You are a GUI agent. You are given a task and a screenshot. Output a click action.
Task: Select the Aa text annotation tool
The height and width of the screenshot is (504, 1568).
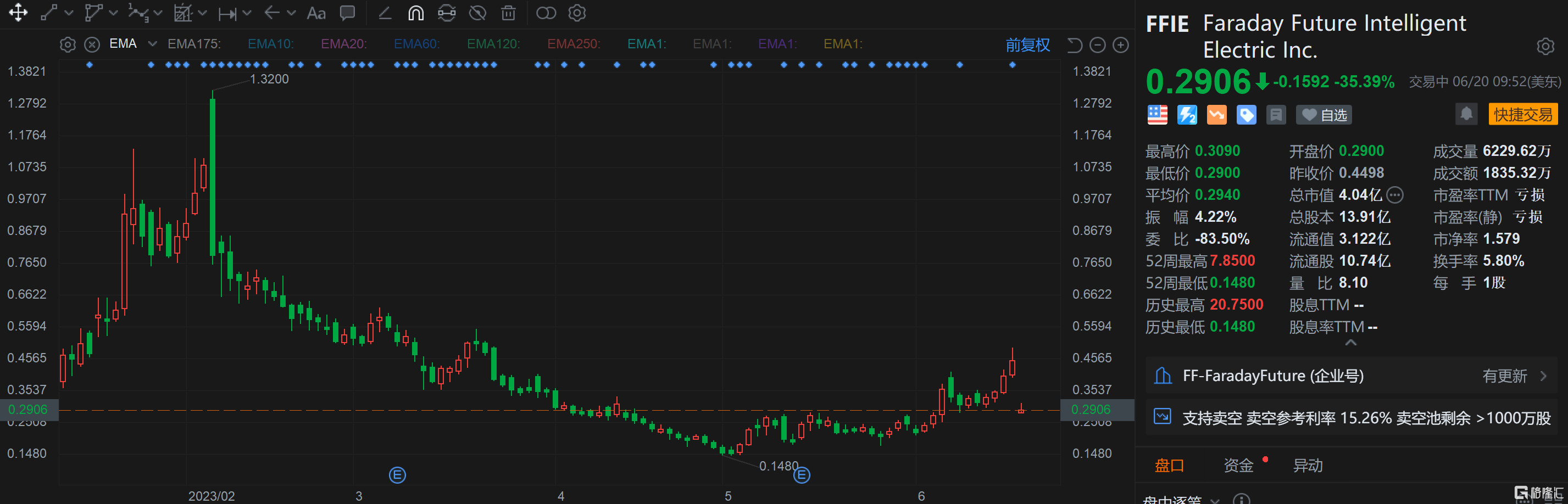tap(316, 13)
